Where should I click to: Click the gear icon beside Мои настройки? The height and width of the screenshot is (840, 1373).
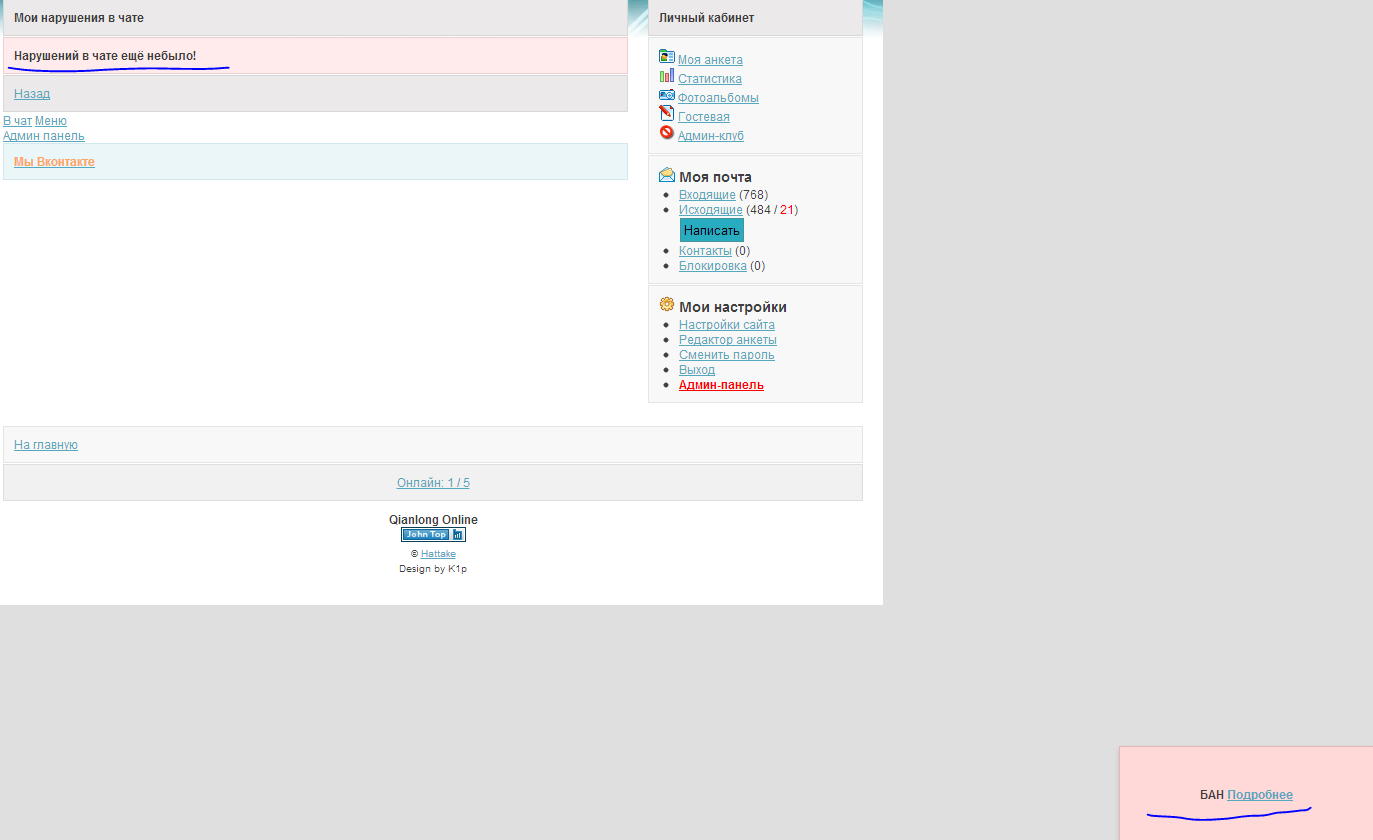(667, 304)
